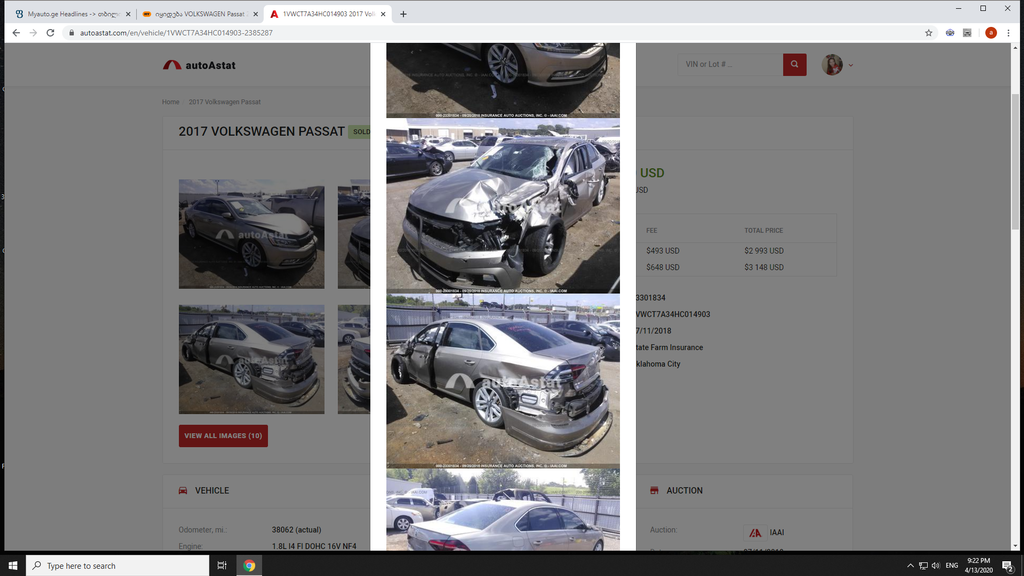Open the user avatar profile menu
1024x576 pixels.
tap(832, 65)
